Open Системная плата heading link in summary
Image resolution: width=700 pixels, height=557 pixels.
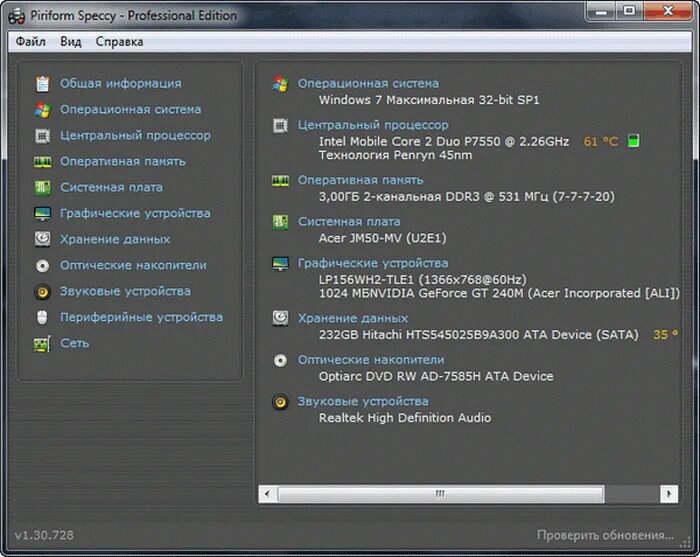pyautogui.click(x=349, y=221)
